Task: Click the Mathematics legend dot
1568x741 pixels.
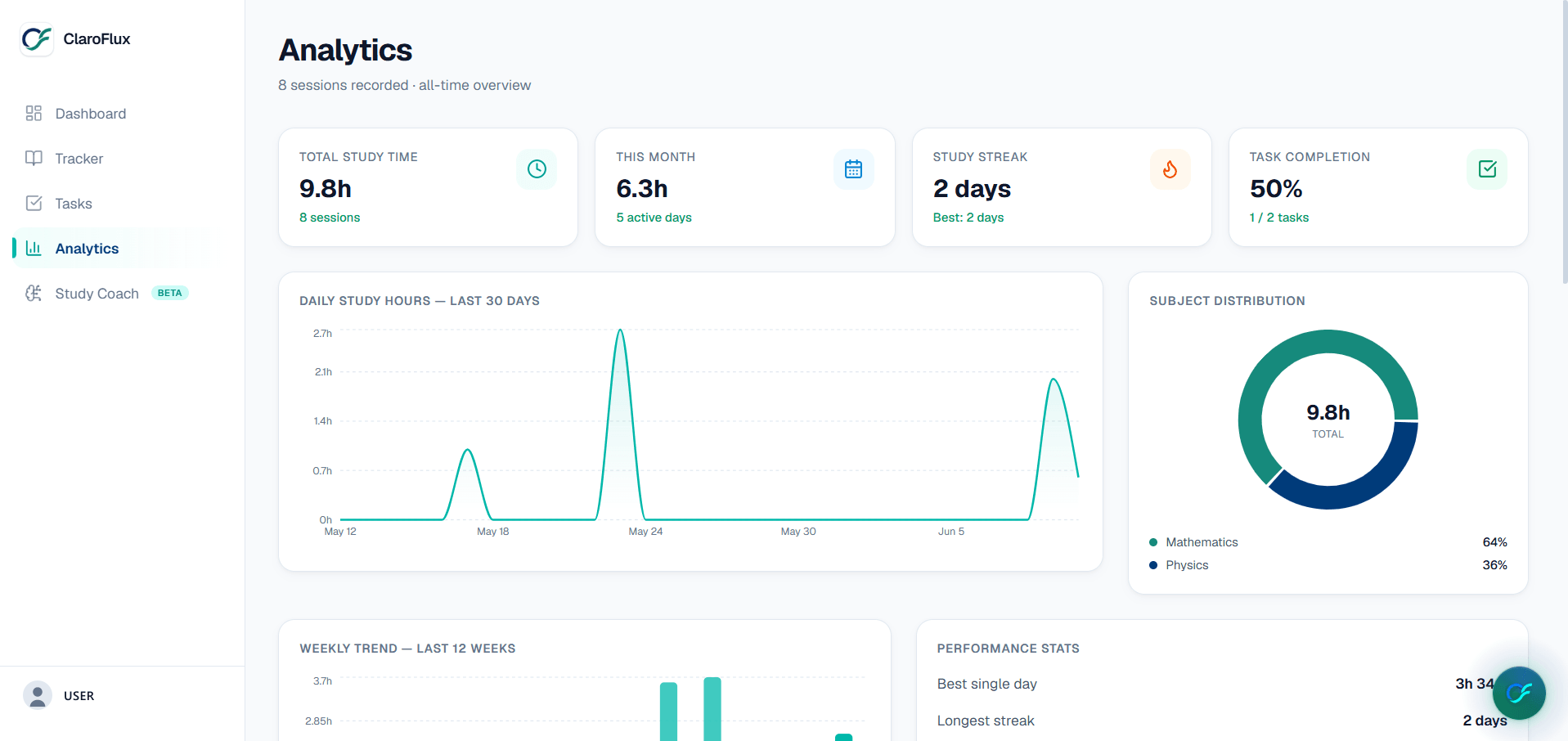Action: tap(1153, 542)
